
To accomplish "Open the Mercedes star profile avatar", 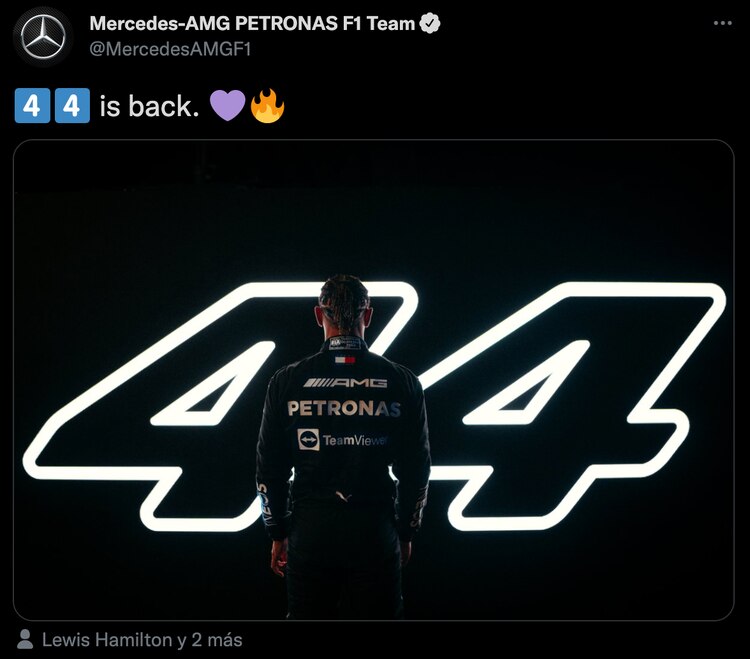I will click(43, 37).
